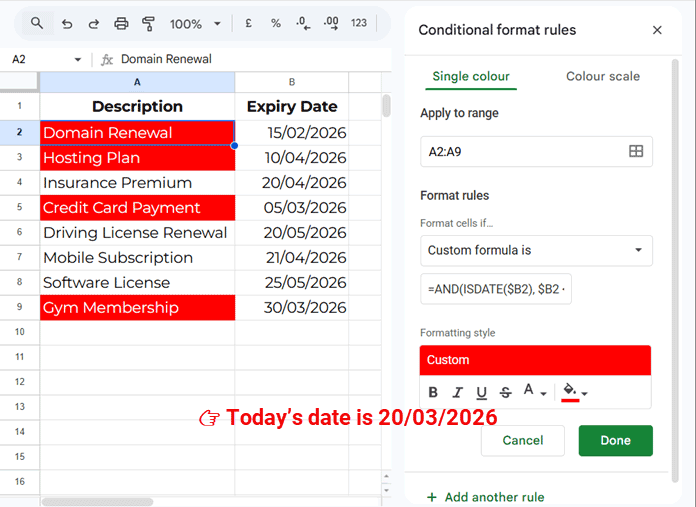Image resolution: width=696 pixels, height=507 pixels.
Task: Open the fill colour picker
Action: tap(574, 392)
